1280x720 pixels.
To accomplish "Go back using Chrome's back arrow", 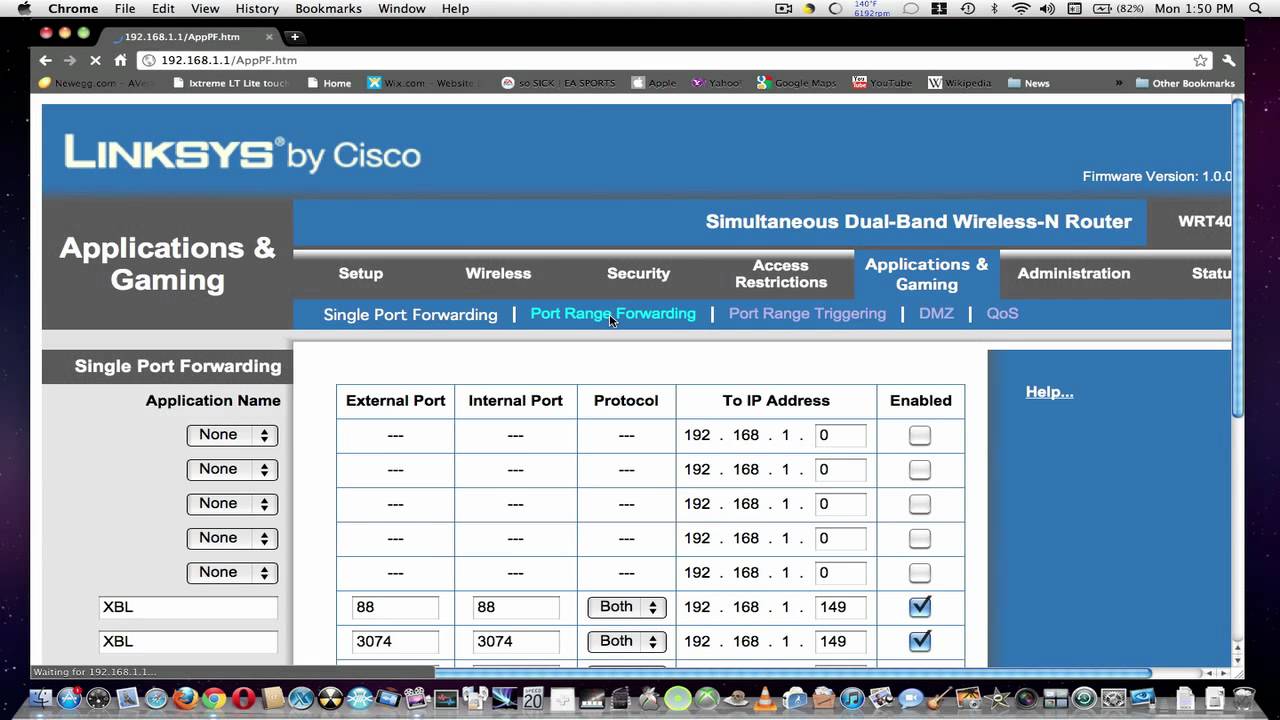I will pyautogui.click(x=45, y=60).
